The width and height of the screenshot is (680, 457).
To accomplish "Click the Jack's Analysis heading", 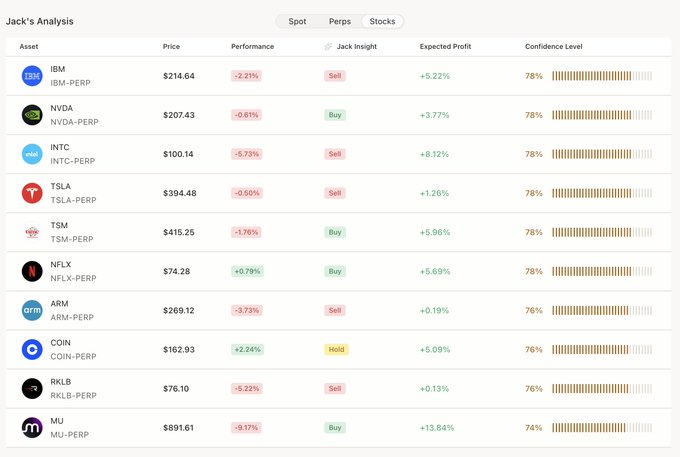I will coord(39,21).
